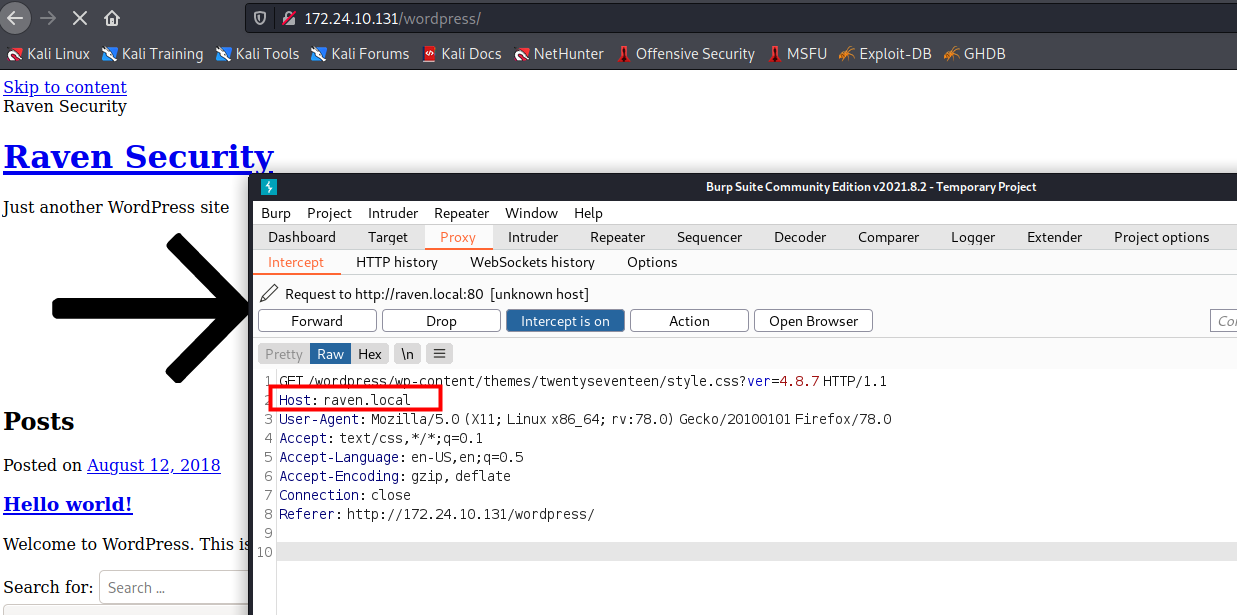1237x615 pixels.
Task: Open the Kali Forums bookmark
Action: (x=360, y=54)
